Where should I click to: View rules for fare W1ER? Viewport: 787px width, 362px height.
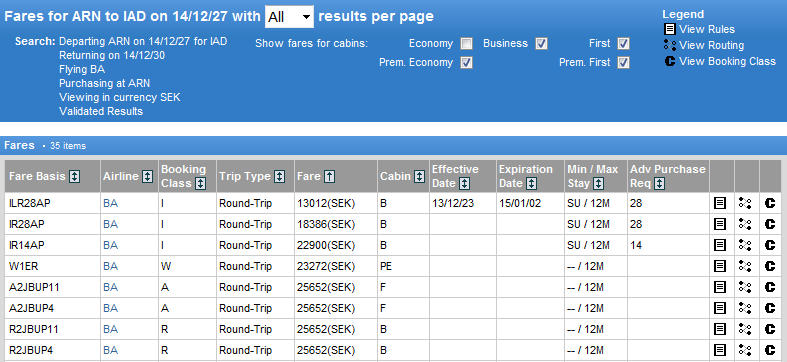pyautogui.click(x=720, y=266)
